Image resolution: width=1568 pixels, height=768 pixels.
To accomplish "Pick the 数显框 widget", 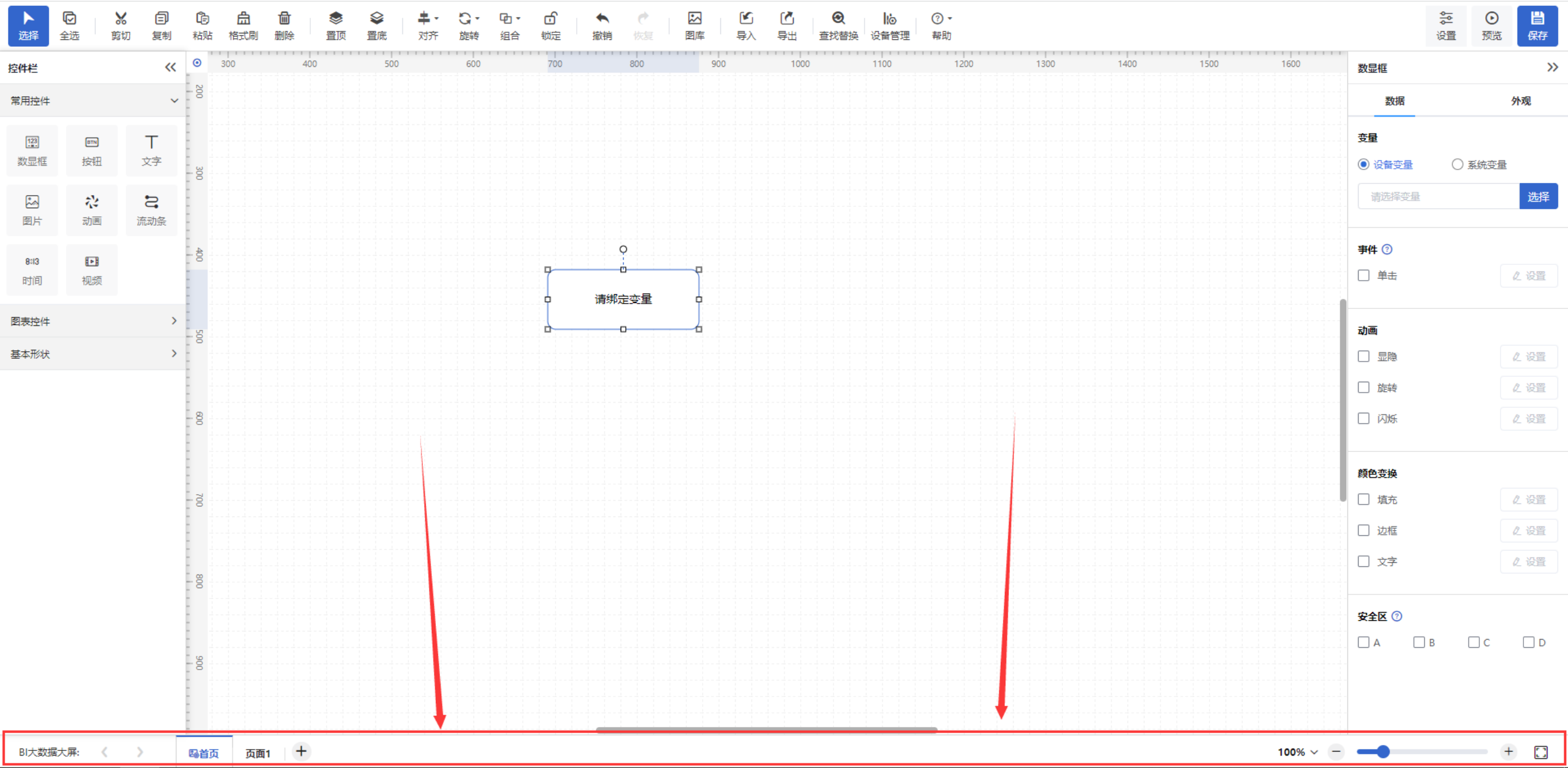I will click(32, 150).
